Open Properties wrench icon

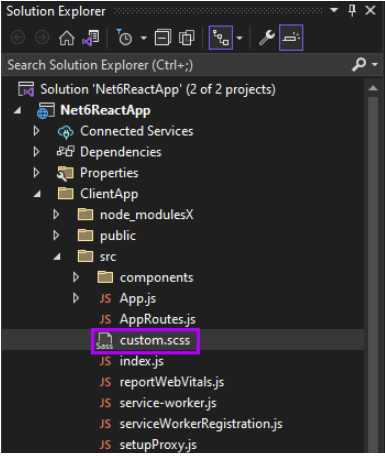click(267, 38)
